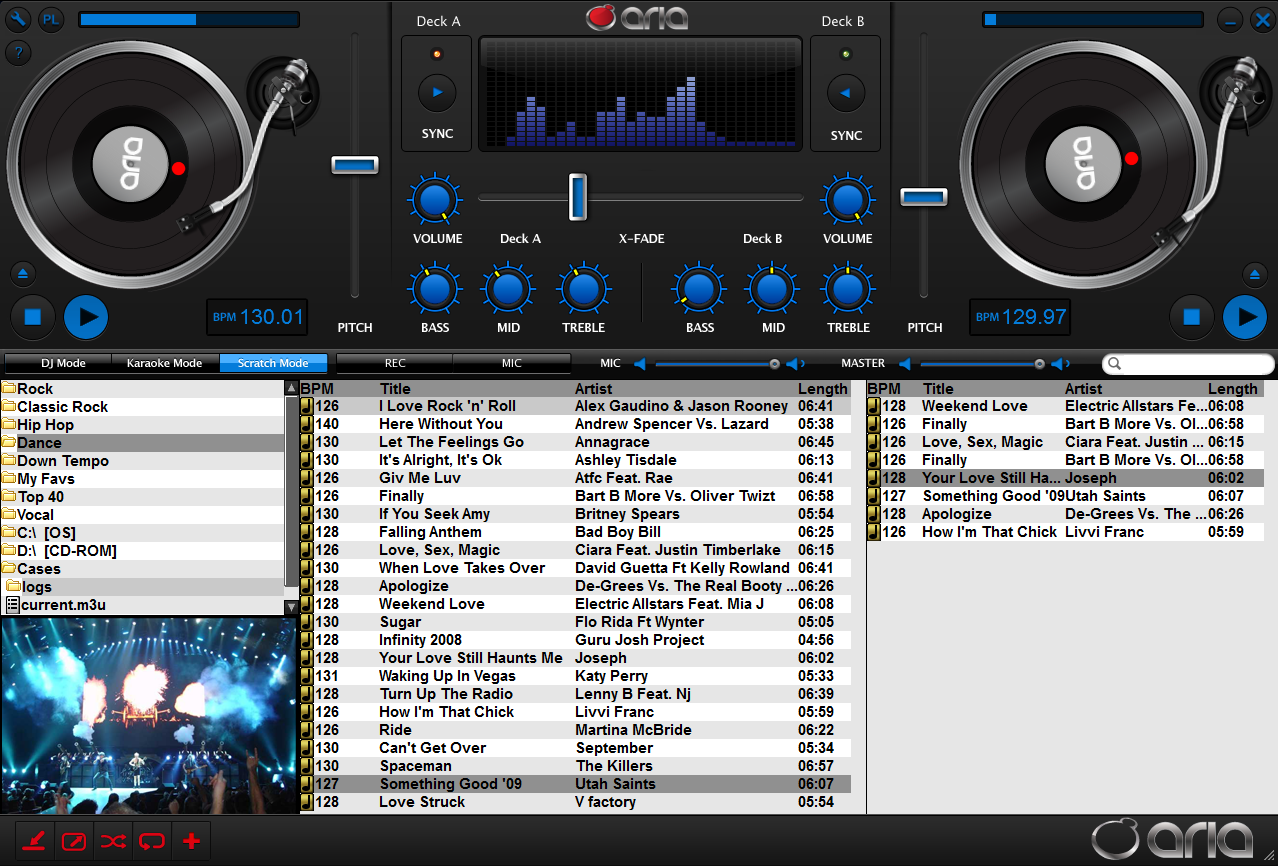Click the Deck B sync arrow button

[x=845, y=93]
